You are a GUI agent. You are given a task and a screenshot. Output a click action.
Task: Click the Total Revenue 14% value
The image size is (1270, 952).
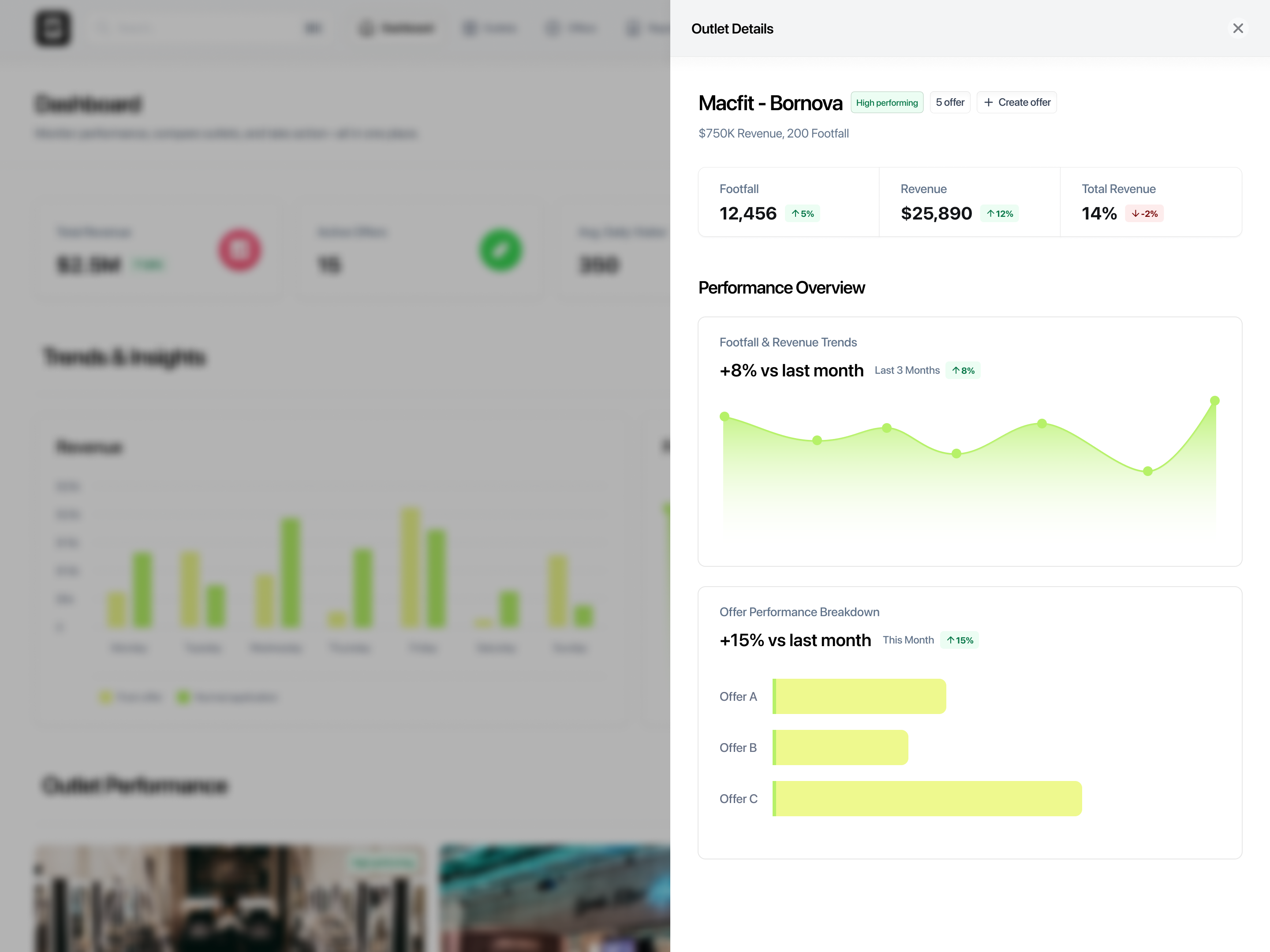1099,213
